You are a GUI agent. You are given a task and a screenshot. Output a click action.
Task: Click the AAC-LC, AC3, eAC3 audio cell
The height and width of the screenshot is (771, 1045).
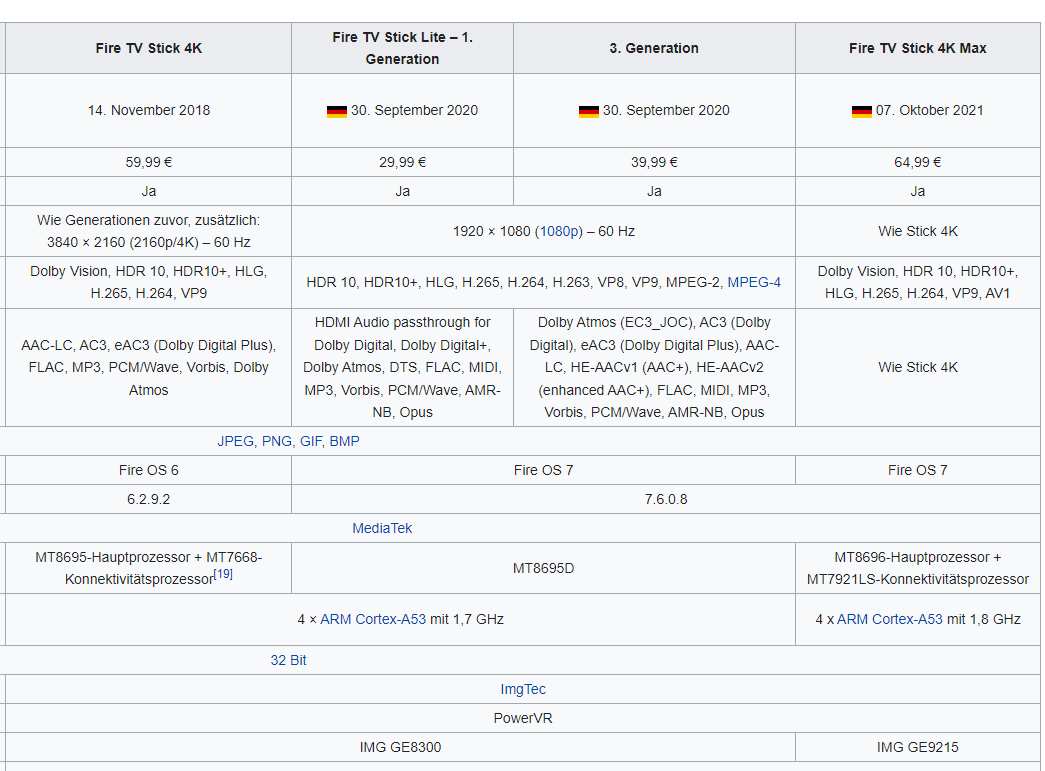click(x=149, y=367)
